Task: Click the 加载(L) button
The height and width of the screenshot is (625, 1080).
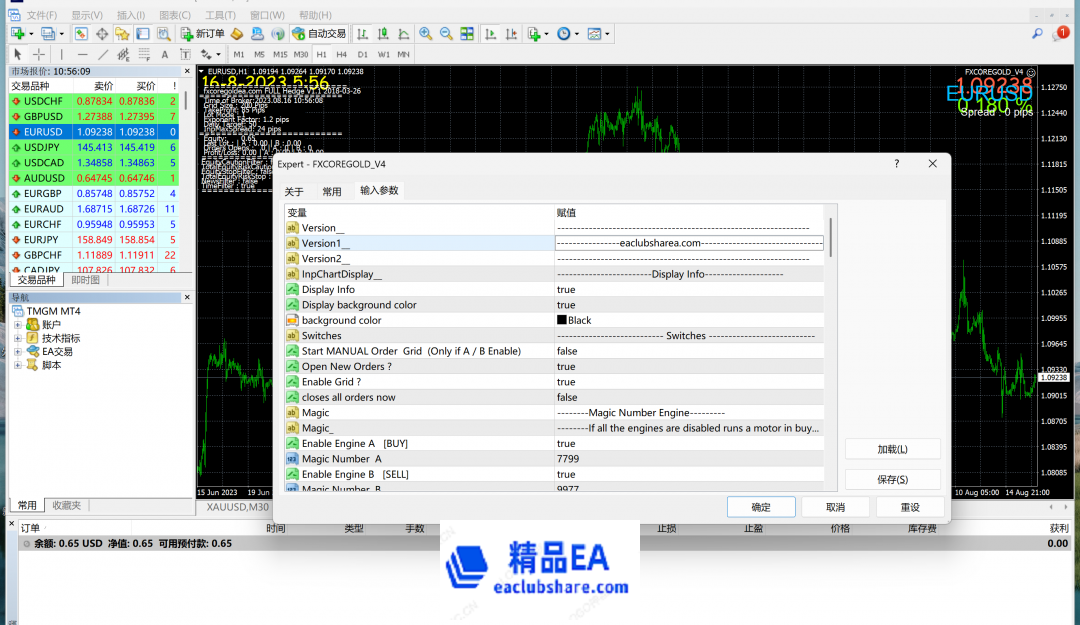Action: coord(892,450)
